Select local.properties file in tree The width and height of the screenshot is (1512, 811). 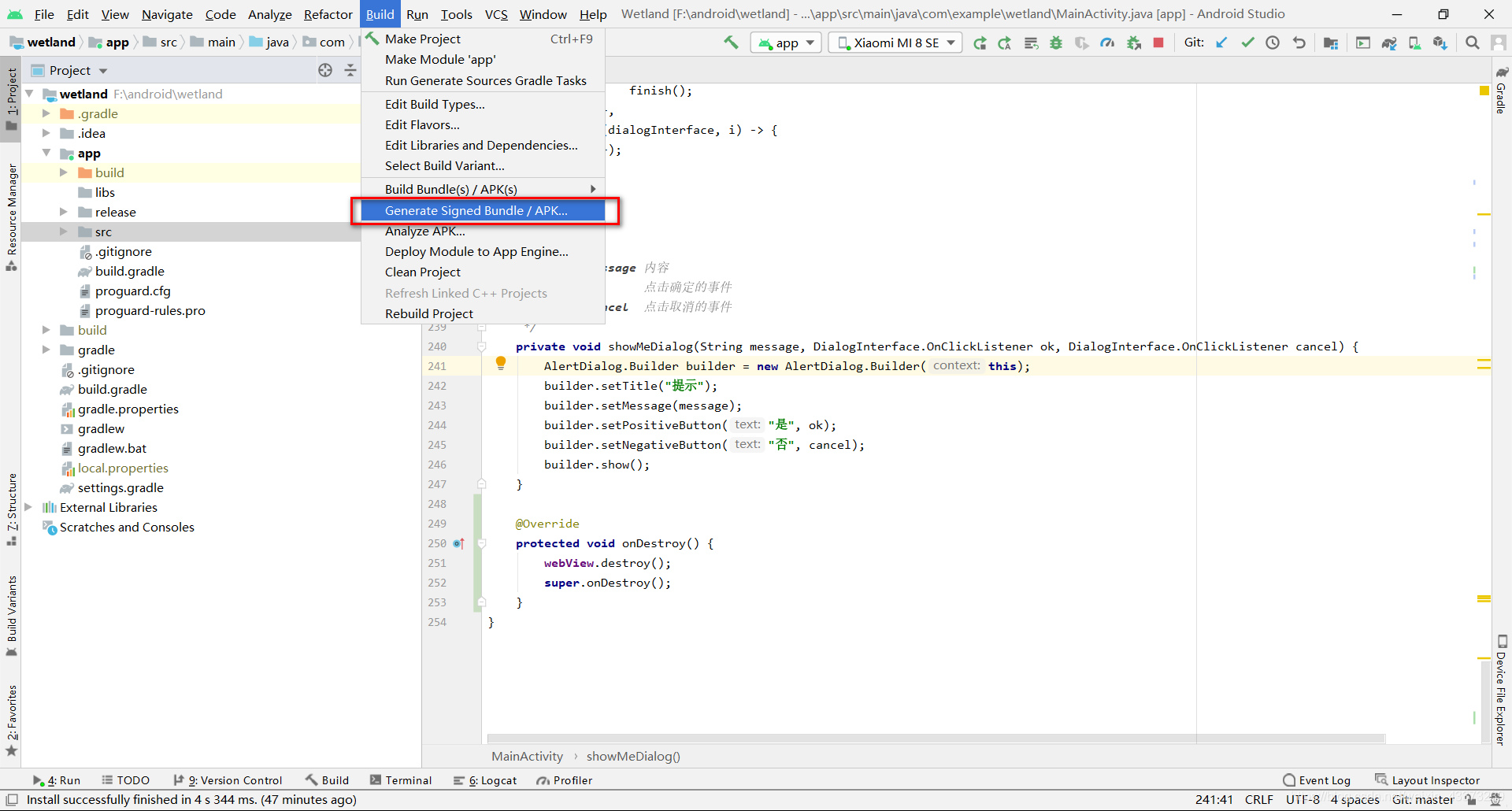point(123,468)
